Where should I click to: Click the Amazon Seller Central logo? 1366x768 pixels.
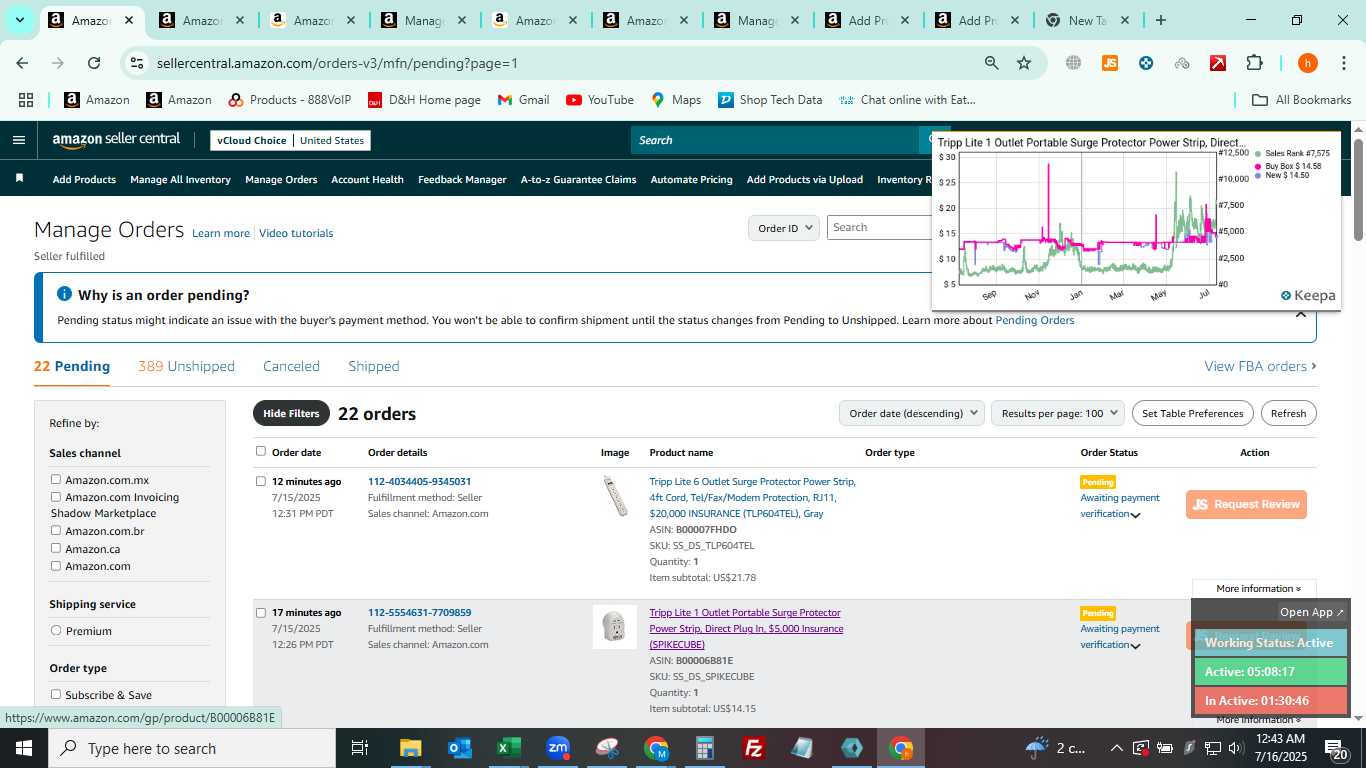[116, 140]
